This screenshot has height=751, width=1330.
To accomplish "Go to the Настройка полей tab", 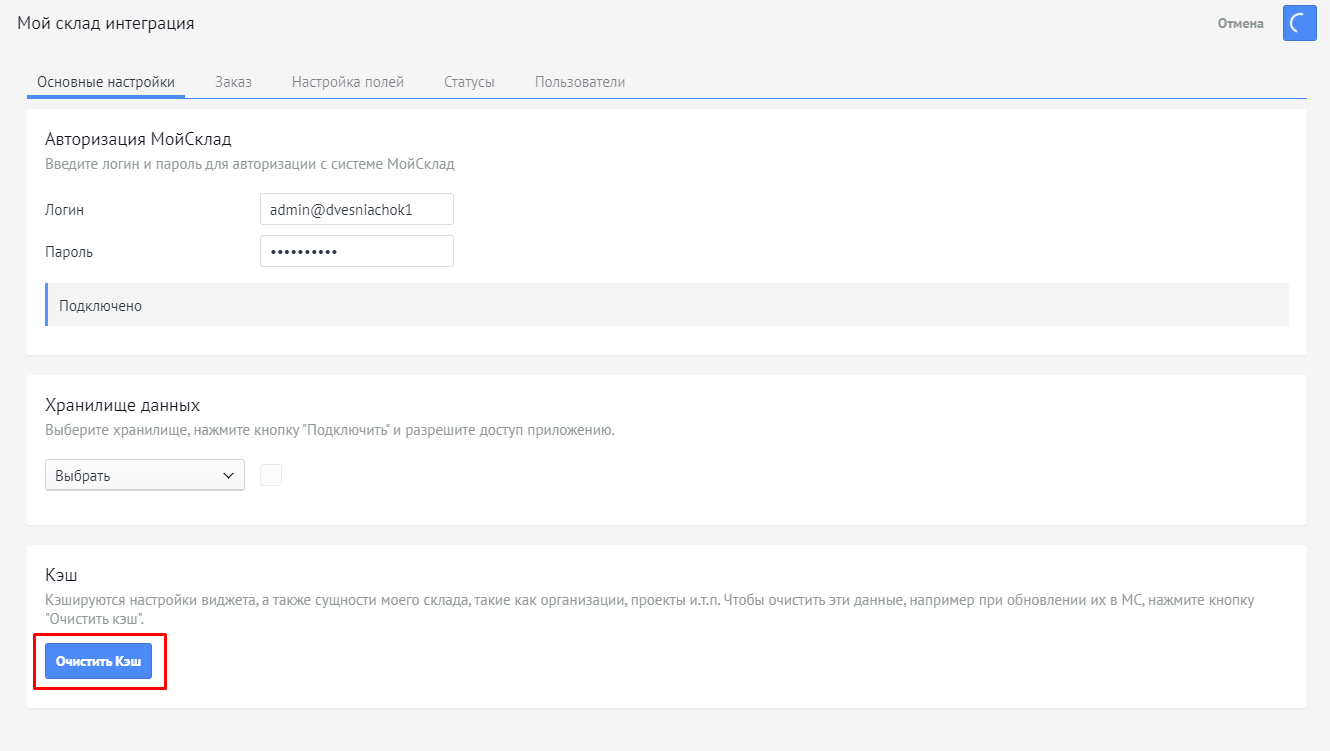I will 348,82.
